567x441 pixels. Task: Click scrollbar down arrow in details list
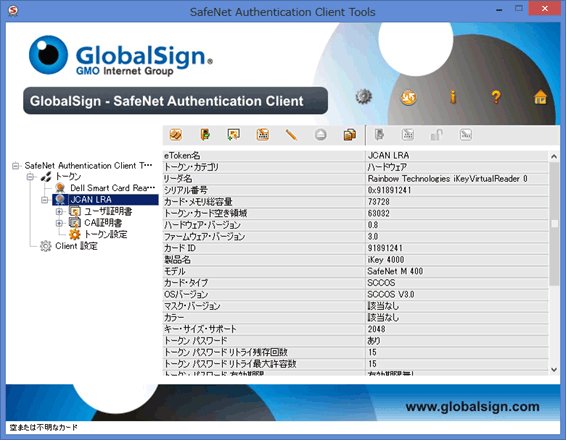tap(554, 369)
